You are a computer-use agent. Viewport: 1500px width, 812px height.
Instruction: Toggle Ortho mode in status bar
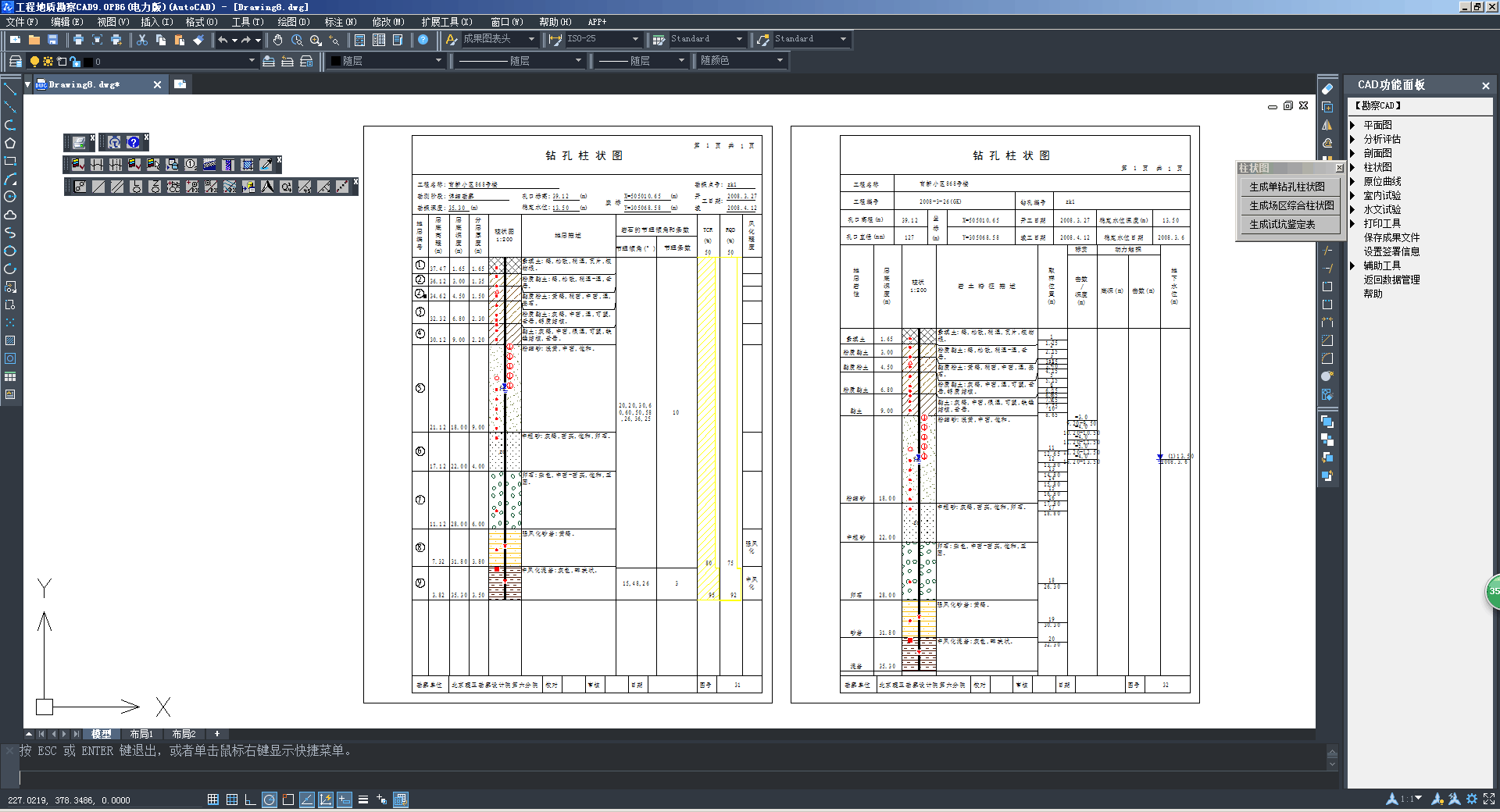coord(250,800)
